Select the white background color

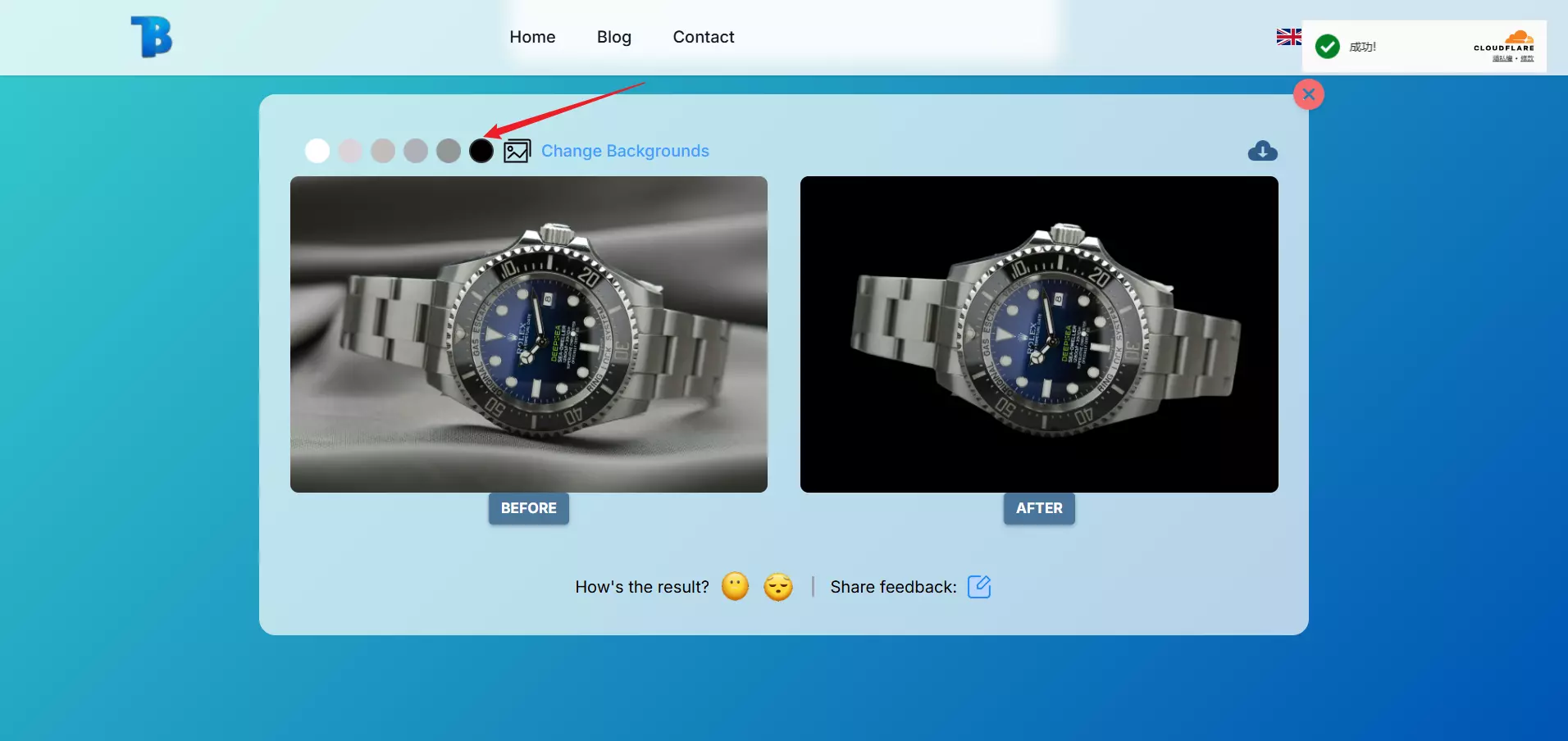pyautogui.click(x=317, y=151)
